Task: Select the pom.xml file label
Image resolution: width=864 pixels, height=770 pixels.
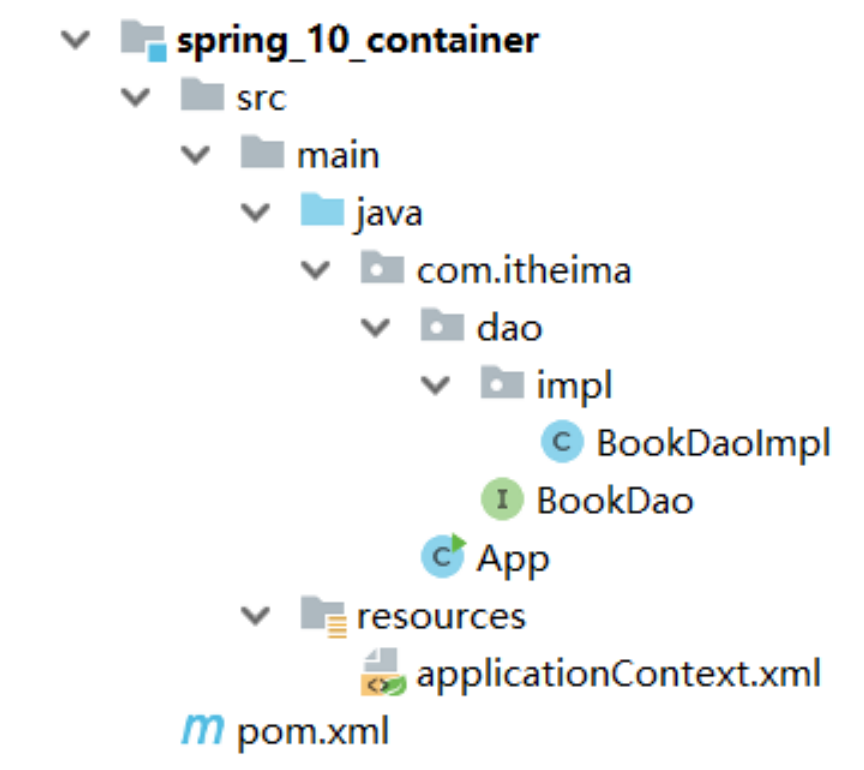Action: [x=313, y=732]
